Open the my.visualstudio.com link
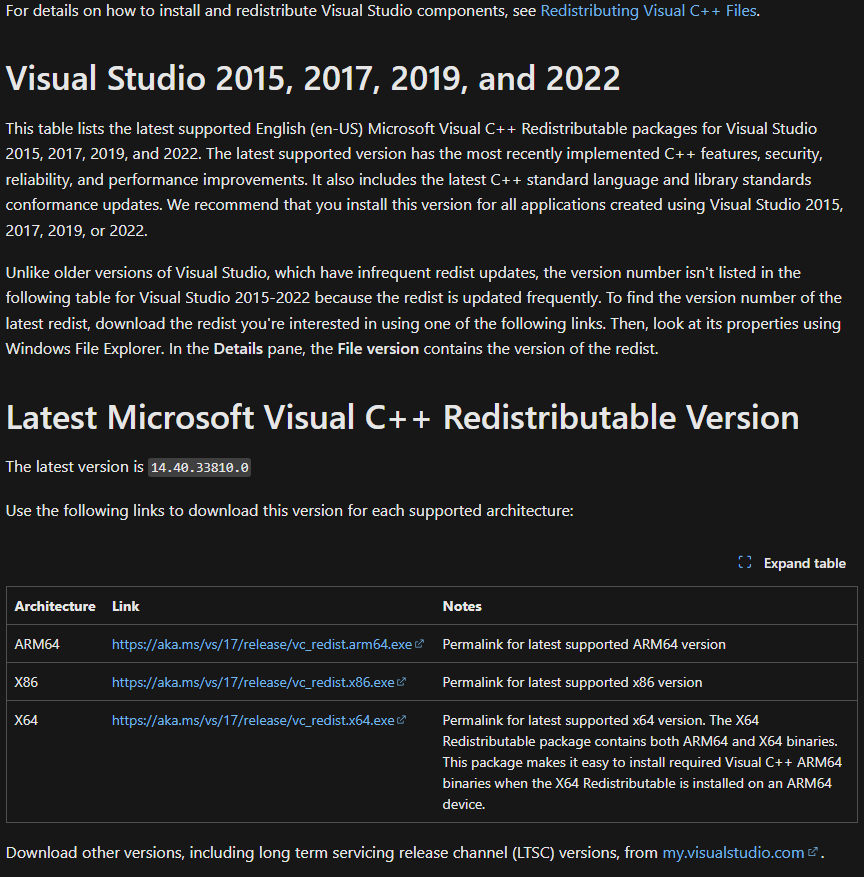 point(733,852)
